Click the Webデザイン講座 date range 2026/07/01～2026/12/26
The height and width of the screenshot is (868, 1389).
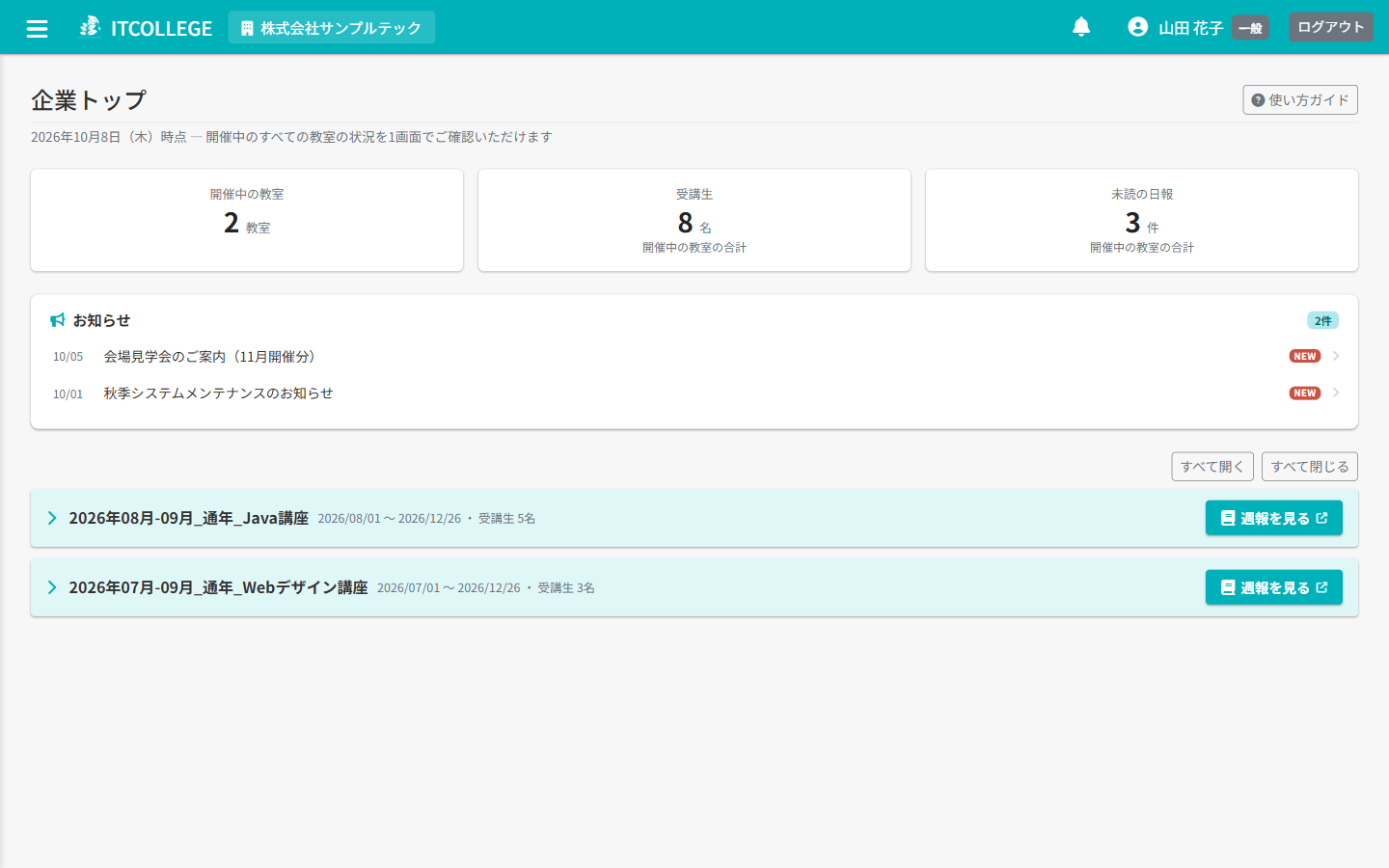(449, 588)
